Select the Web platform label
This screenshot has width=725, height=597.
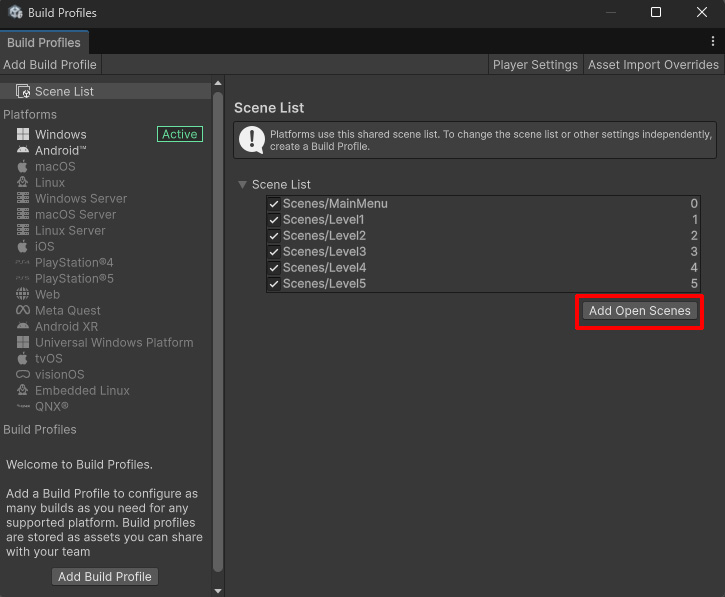(47, 295)
